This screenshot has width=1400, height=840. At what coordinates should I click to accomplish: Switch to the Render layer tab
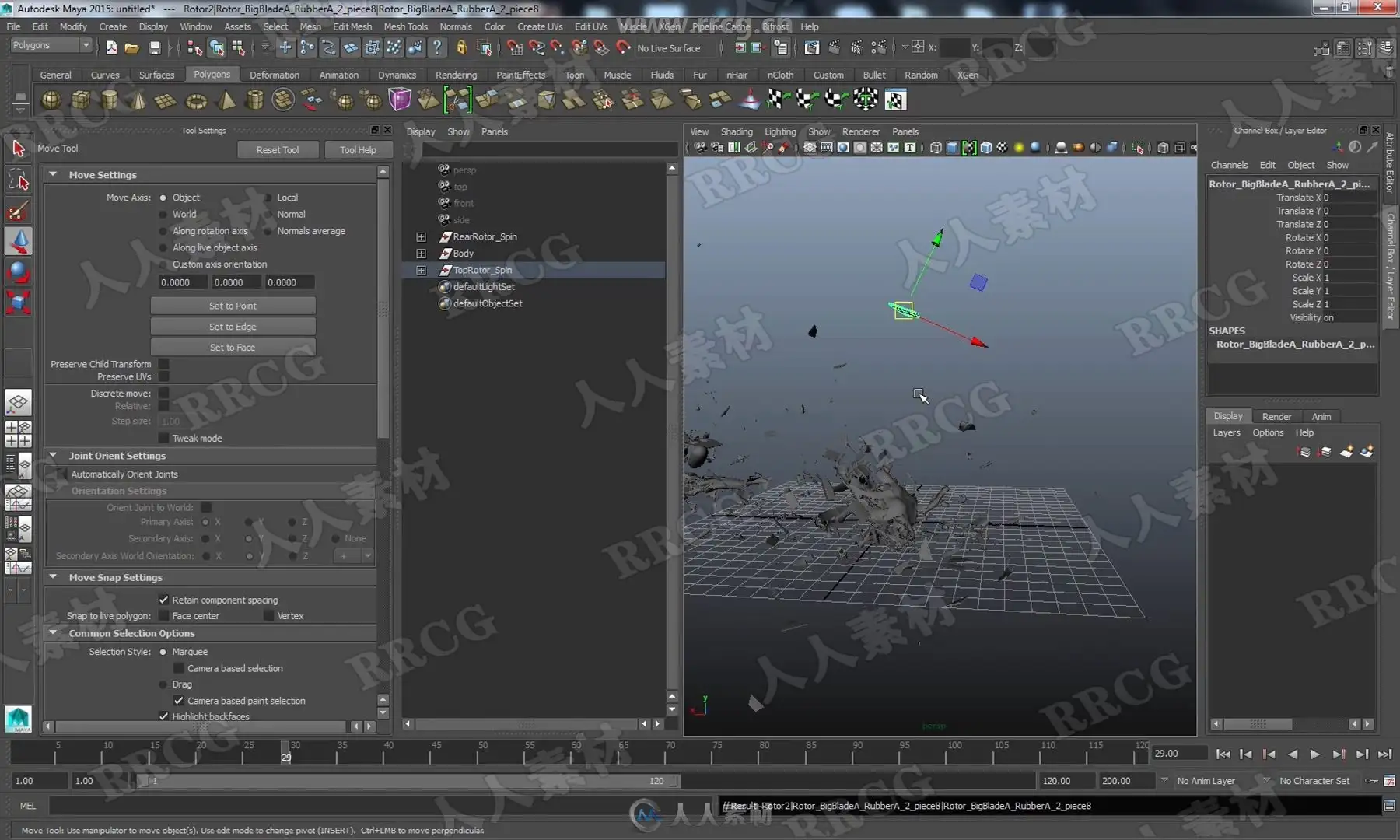[1276, 416]
